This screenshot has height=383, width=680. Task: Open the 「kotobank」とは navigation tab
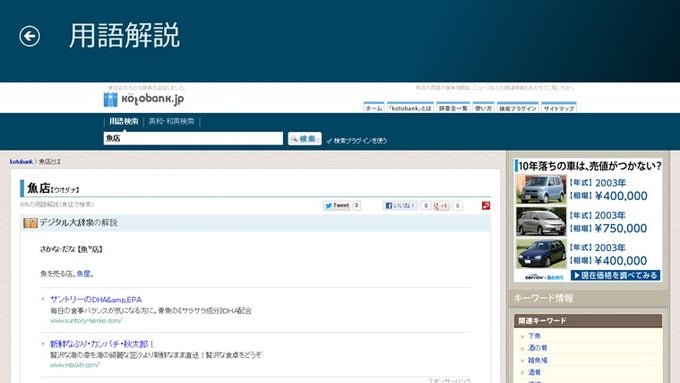(410, 108)
